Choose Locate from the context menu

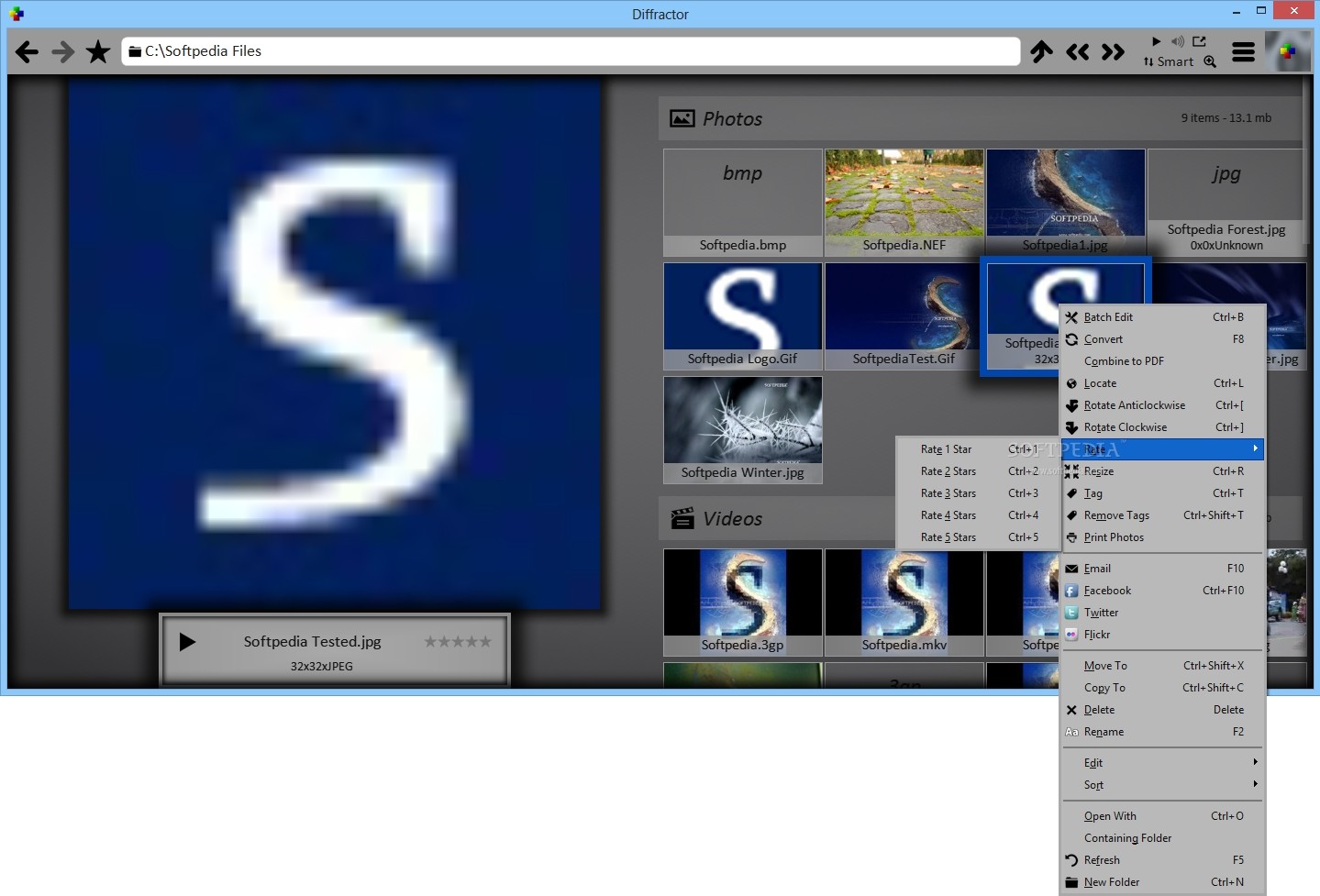(1162, 383)
